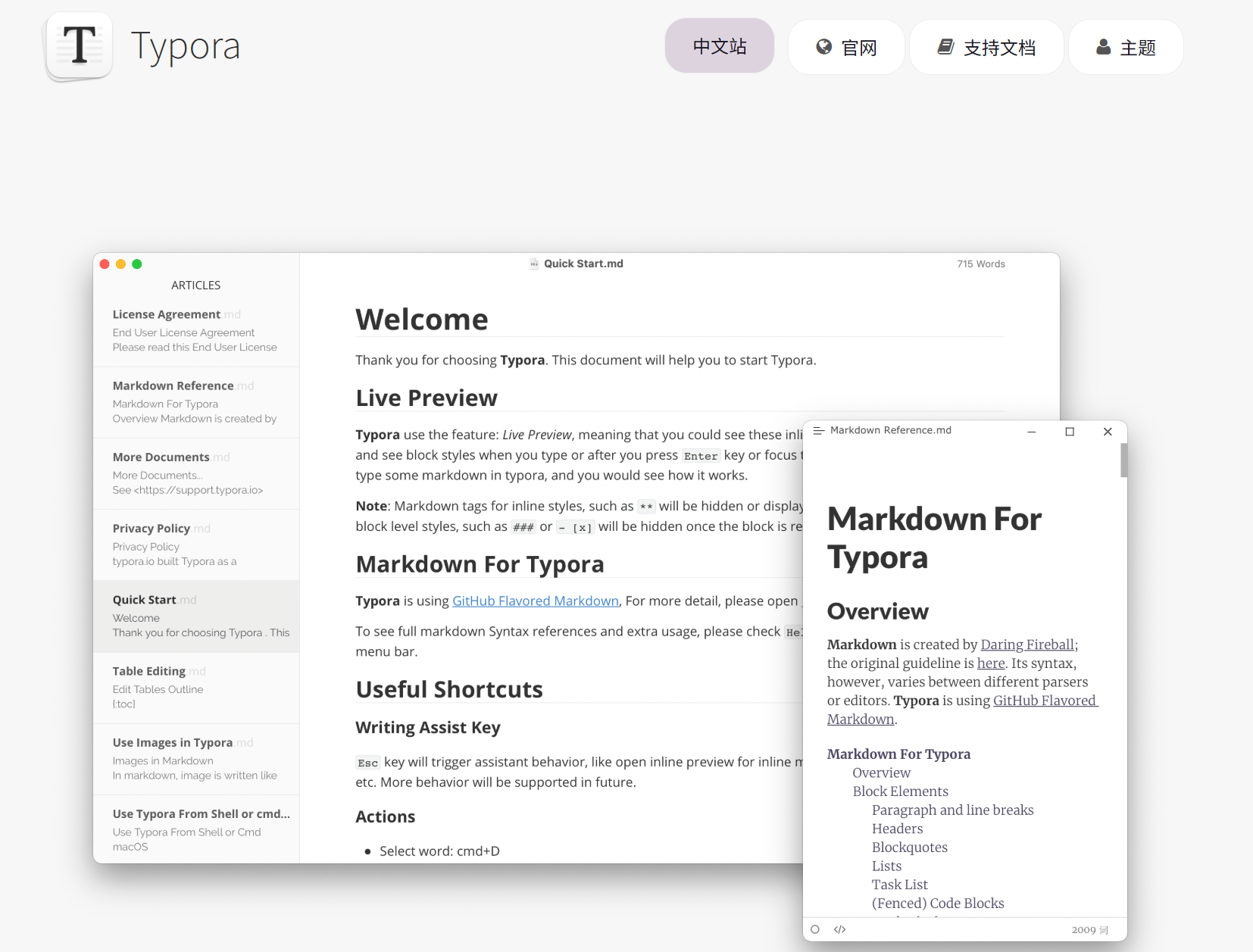Viewport: 1253px width, 952px height.
Task: Click the Markdown For Typora heading in Quick Start
Action: (x=480, y=565)
